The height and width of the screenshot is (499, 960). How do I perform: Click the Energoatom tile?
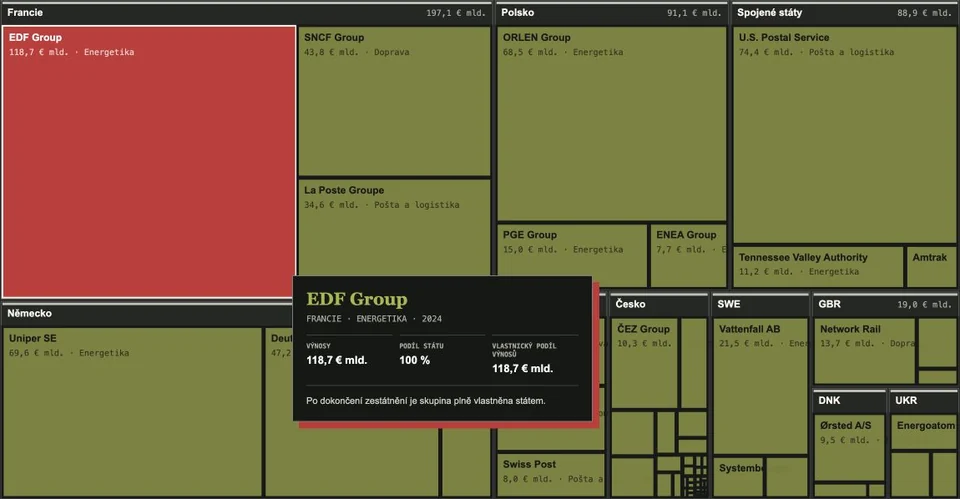(924, 432)
